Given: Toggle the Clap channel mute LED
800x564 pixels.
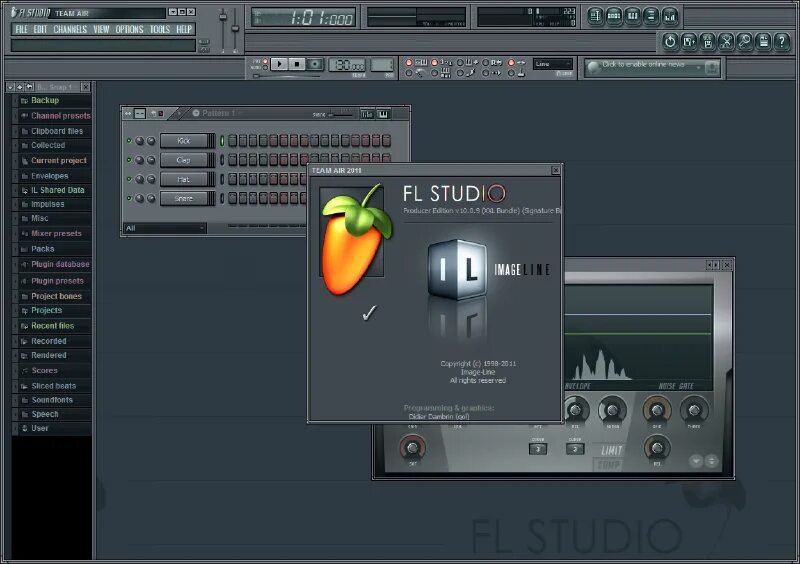Looking at the screenshot, I should click(x=129, y=160).
